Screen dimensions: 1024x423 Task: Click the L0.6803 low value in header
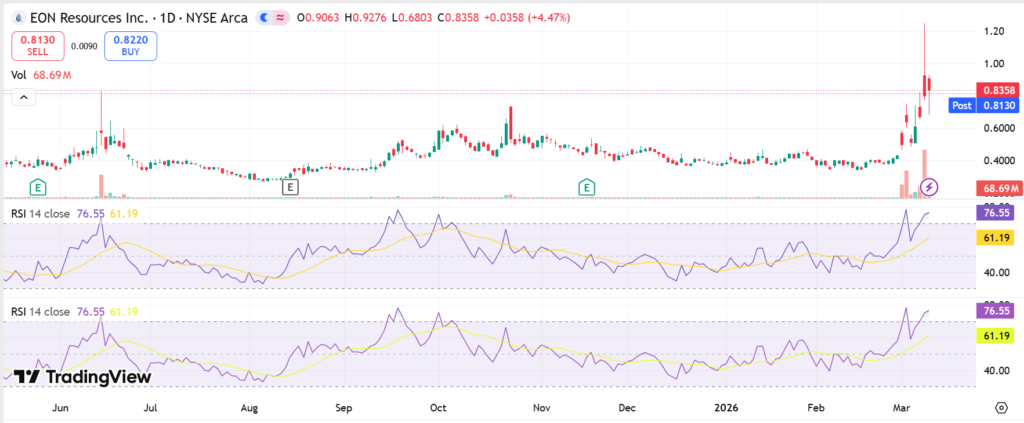tap(411, 18)
